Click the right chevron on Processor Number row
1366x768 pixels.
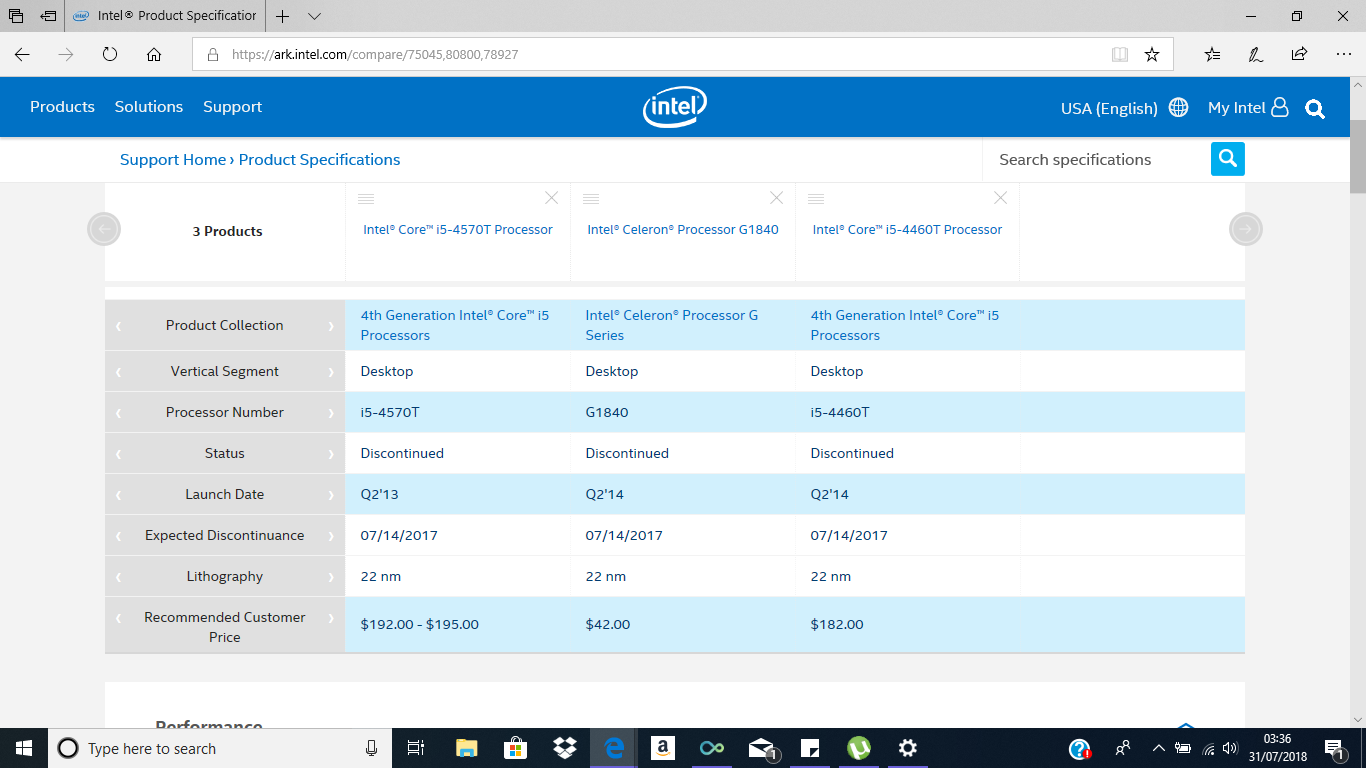tap(331, 413)
